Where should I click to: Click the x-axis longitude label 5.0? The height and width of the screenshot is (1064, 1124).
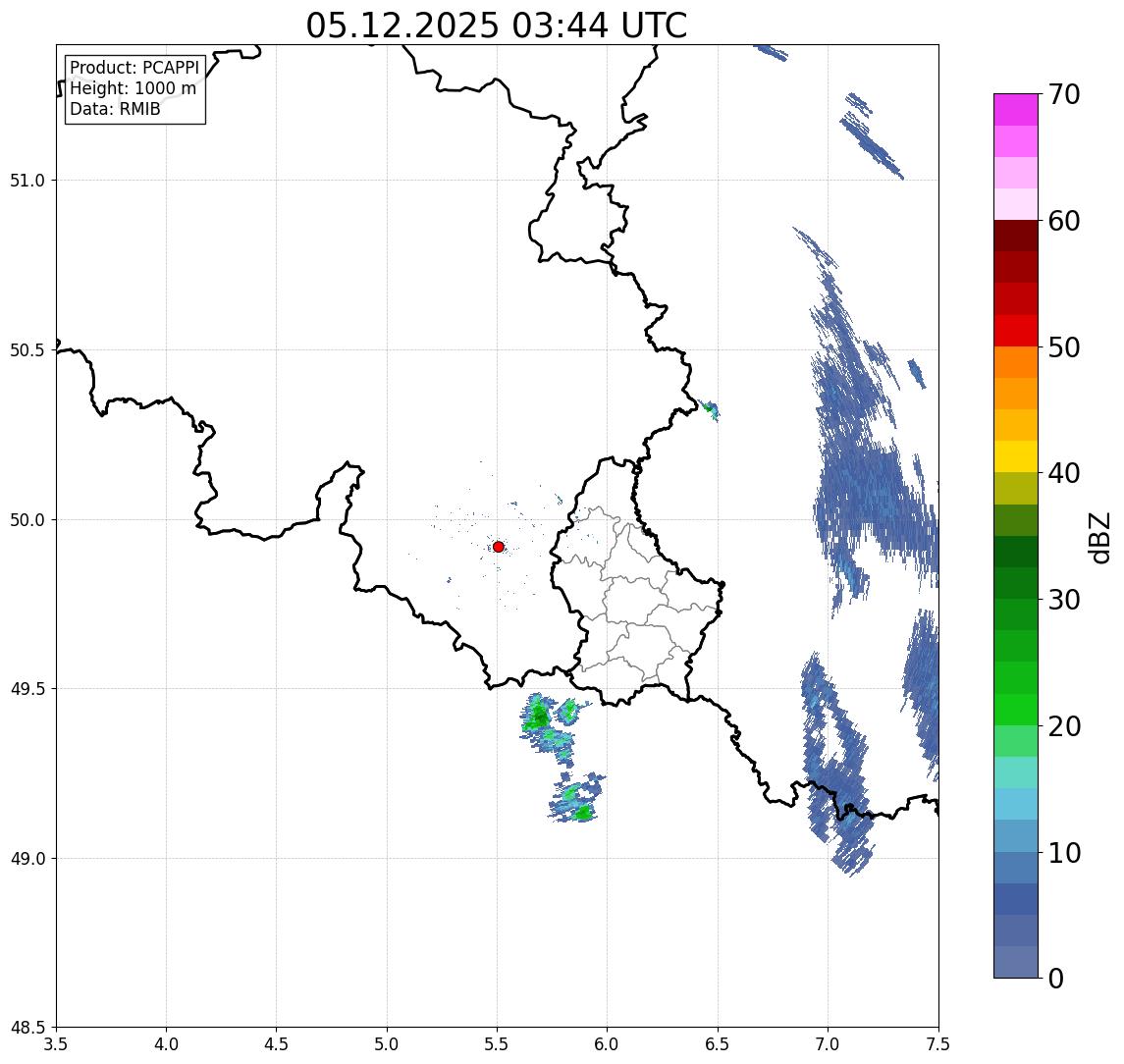(387, 1044)
